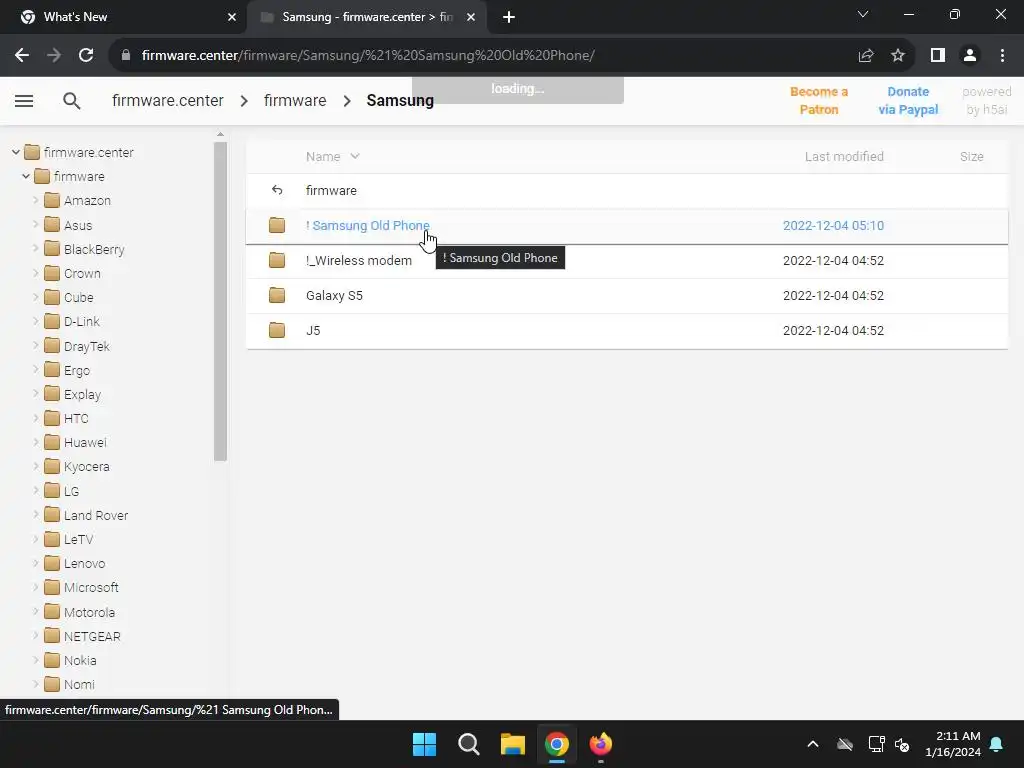
Task: Sort by Size column
Action: click(x=972, y=156)
